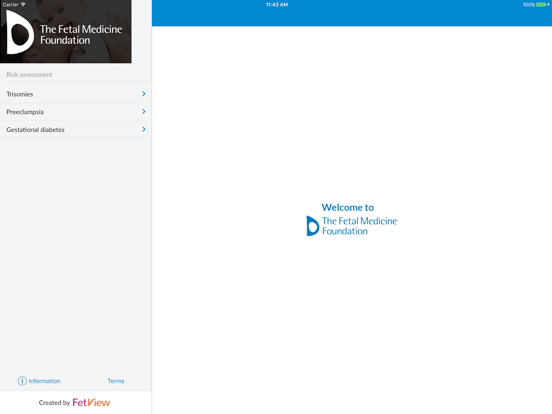Viewport: 552px width, 414px height.
Task: Click the blue Foundation logo in welcome area
Action: pyautogui.click(x=352, y=226)
